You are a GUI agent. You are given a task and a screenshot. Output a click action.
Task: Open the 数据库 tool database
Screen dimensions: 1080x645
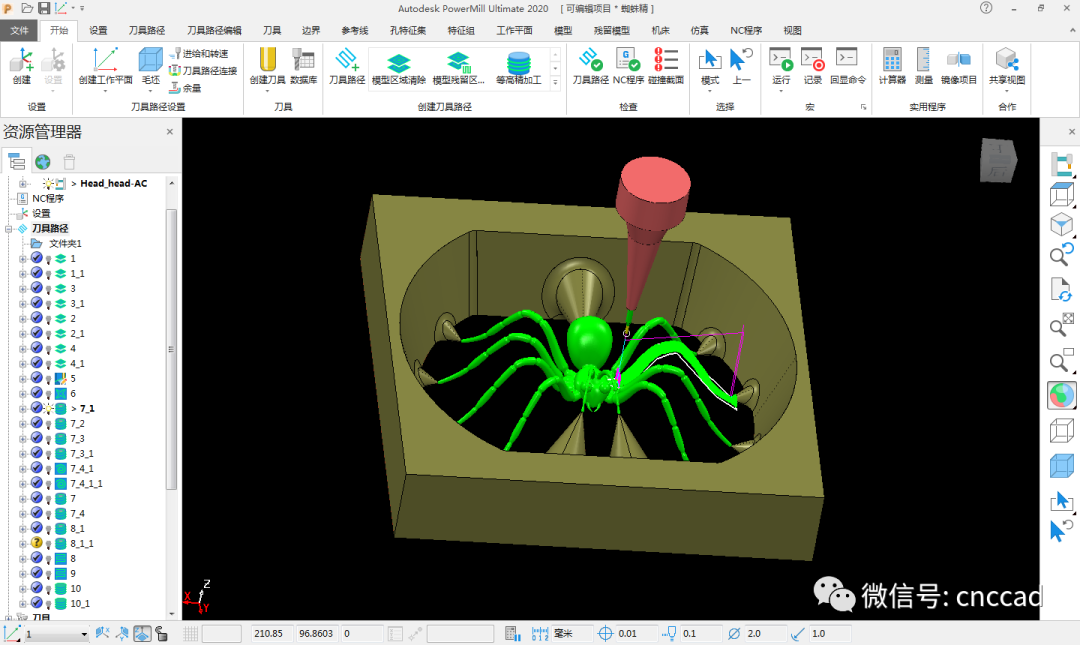pos(303,66)
